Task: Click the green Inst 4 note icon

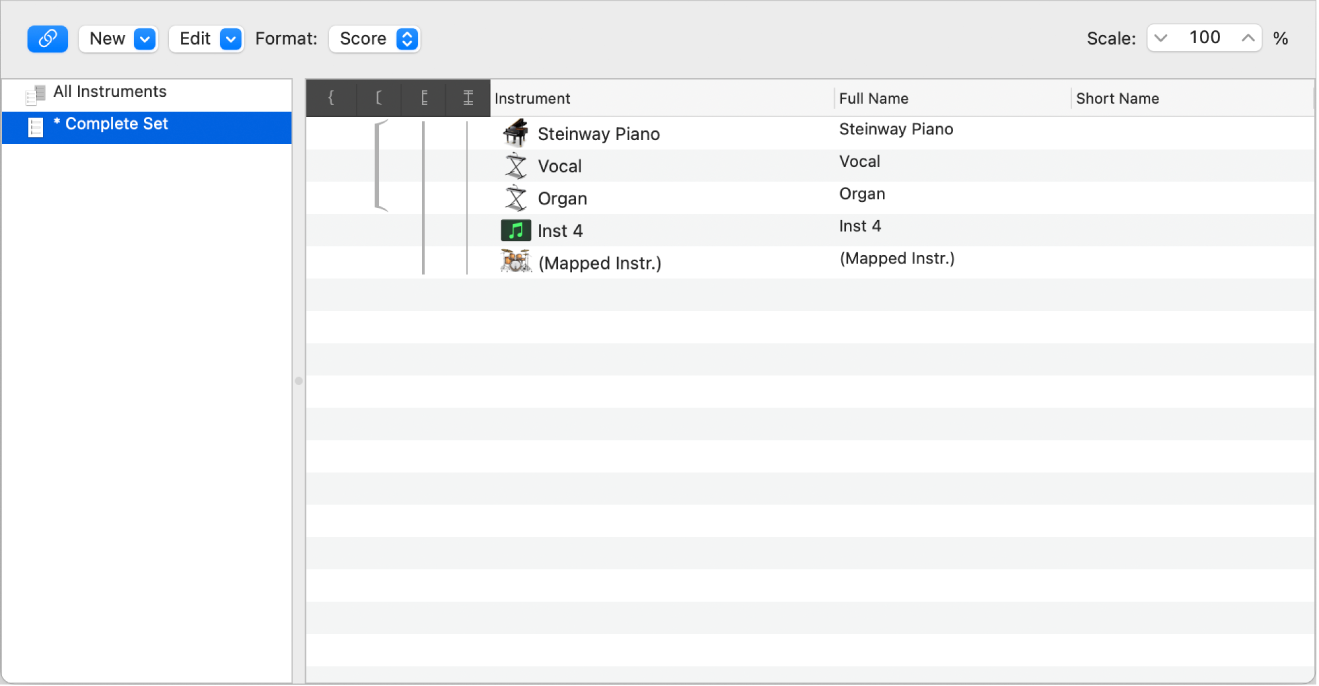Action: [x=515, y=229]
